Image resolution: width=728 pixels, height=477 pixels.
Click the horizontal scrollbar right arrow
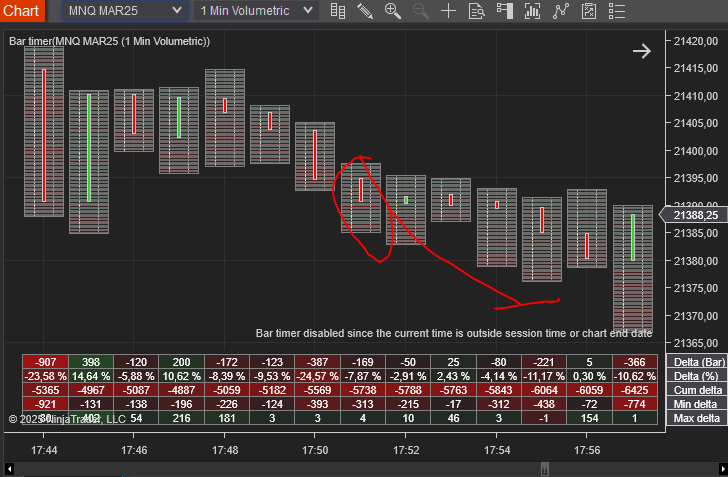coord(722,469)
